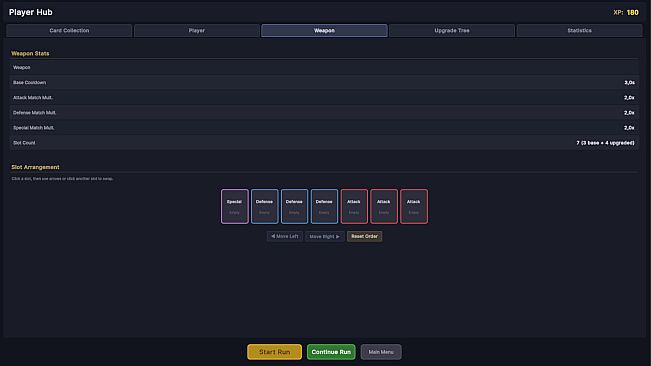The width and height of the screenshot is (651, 366).
Task: Start a new run
Action: (274, 352)
